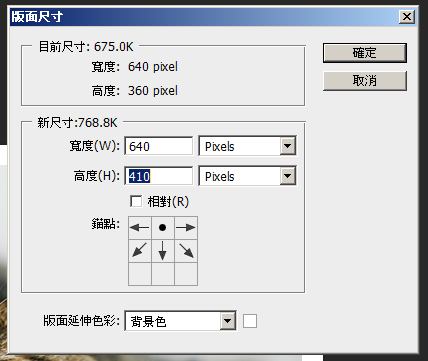Viewport: 428px width, 361px height.
Task: Open the width units Pixels dropdown
Action: 247,146
